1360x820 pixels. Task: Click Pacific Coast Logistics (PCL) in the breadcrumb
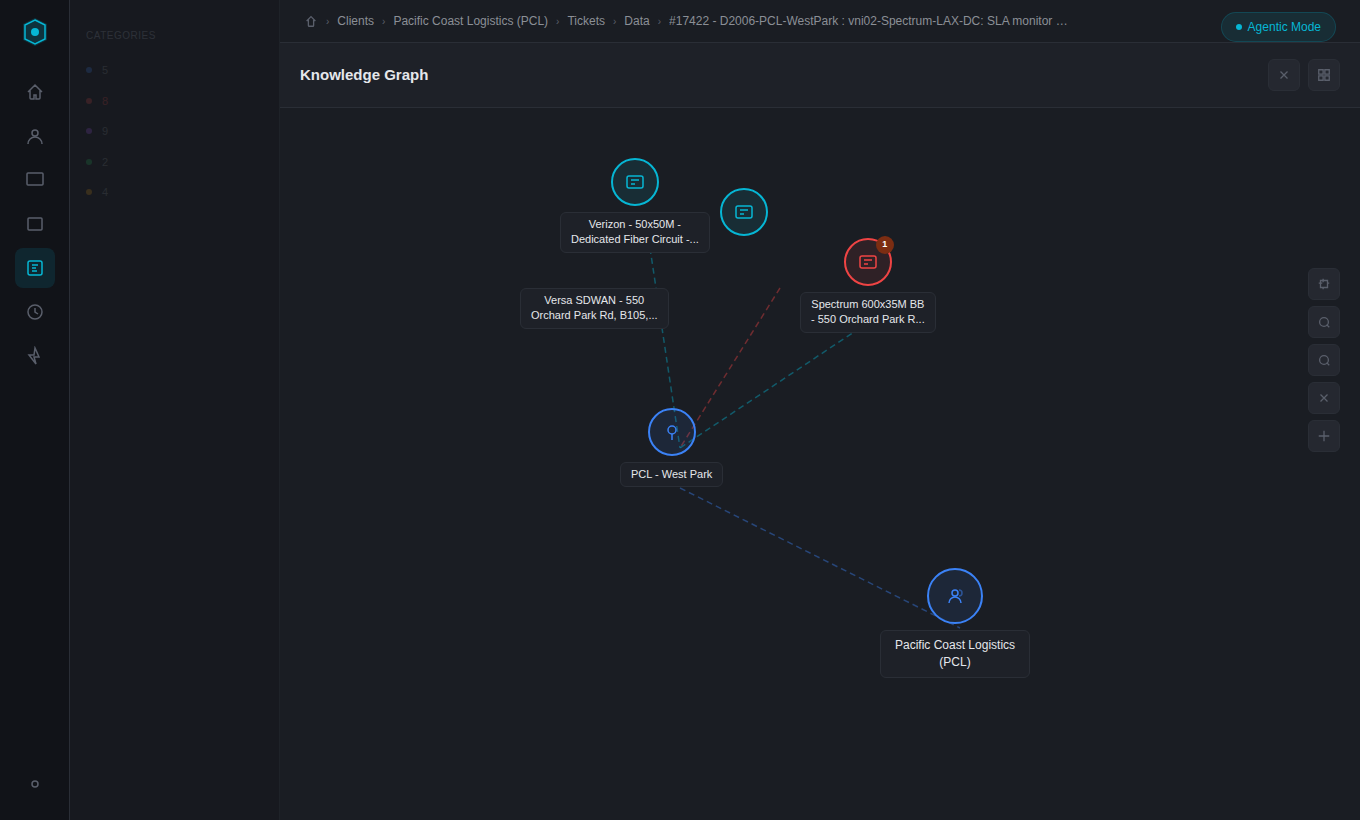click(470, 20)
